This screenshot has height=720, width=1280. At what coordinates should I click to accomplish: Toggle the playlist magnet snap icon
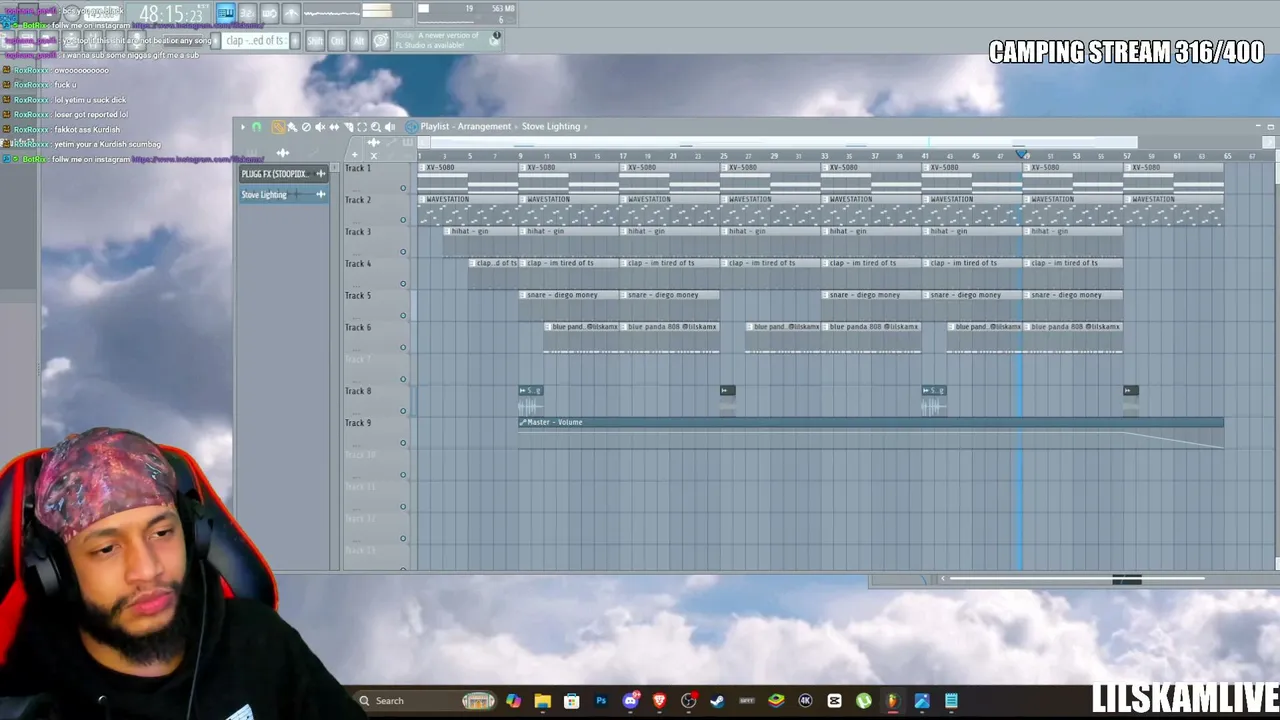tap(257, 127)
